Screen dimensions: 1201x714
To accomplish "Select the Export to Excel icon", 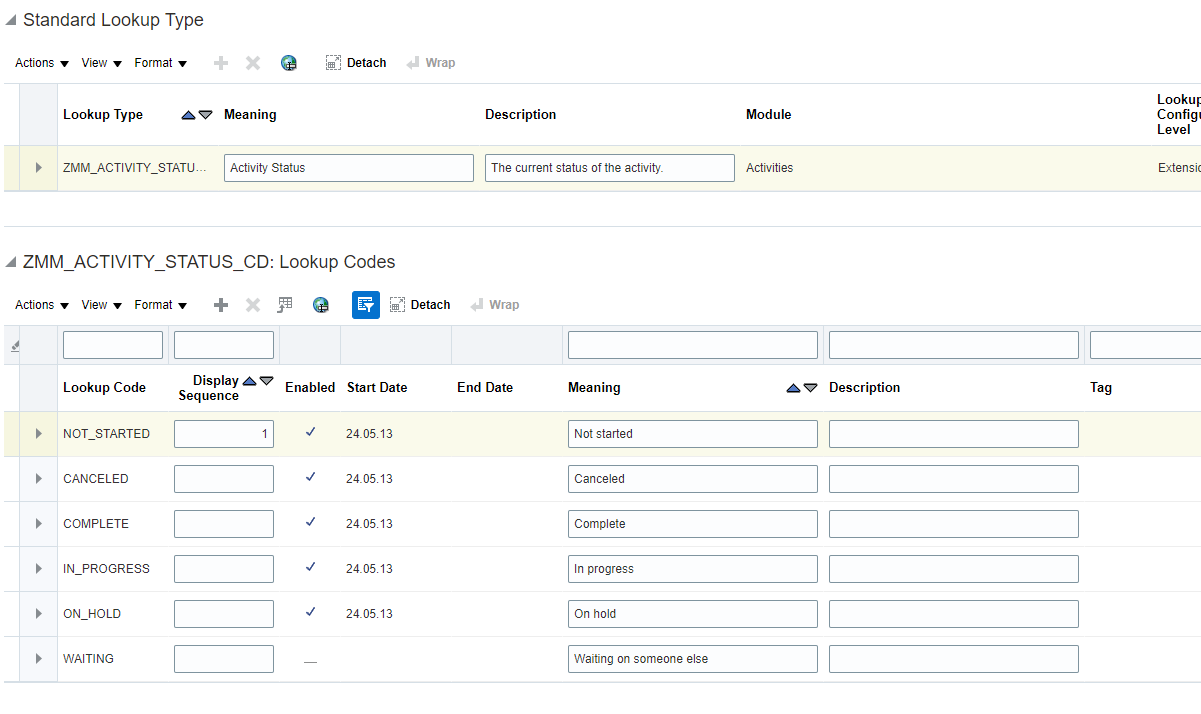I will coord(285,305).
